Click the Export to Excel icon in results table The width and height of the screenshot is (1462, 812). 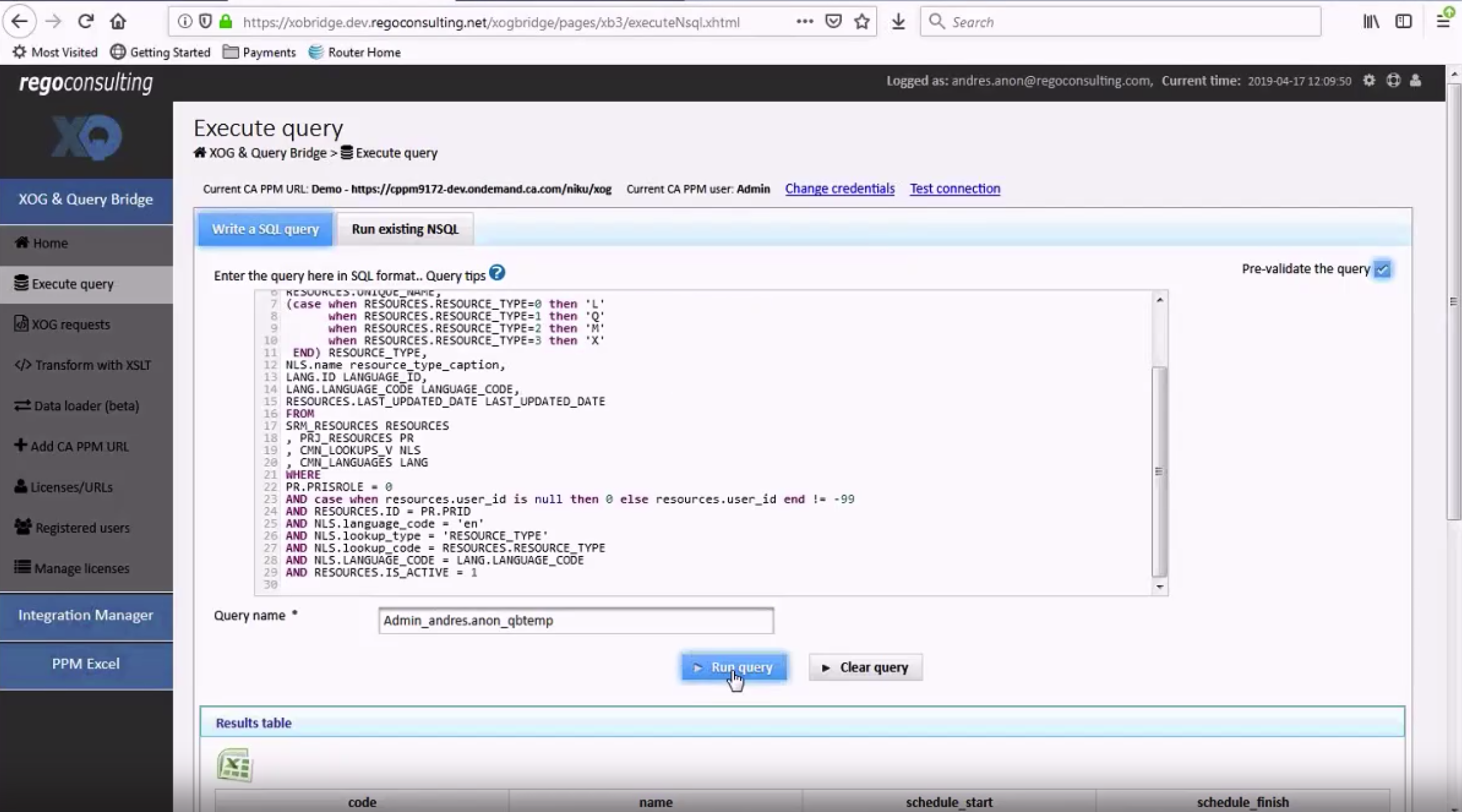pyautogui.click(x=234, y=764)
